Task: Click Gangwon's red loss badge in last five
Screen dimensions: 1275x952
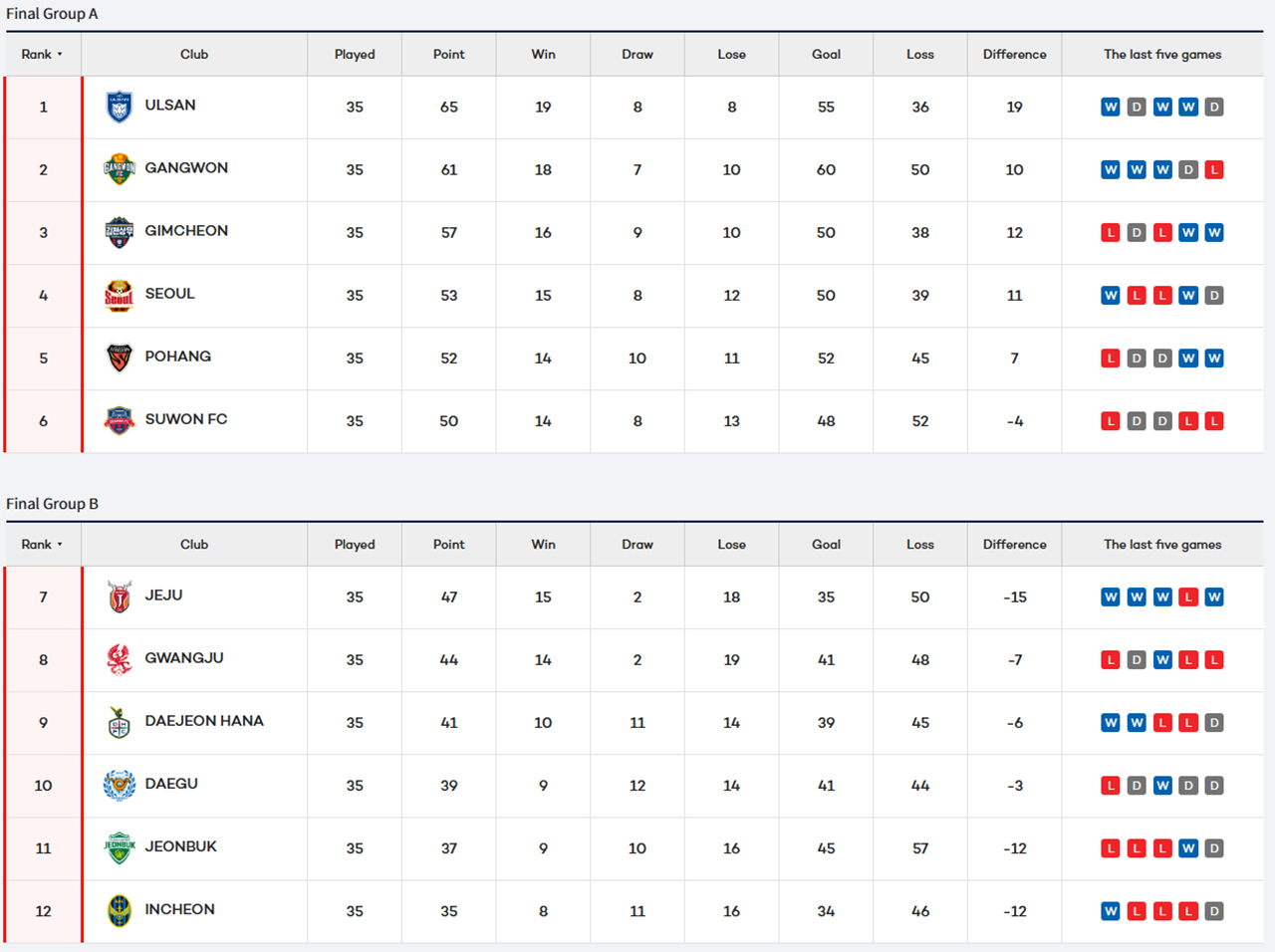Action: pyautogui.click(x=1213, y=170)
